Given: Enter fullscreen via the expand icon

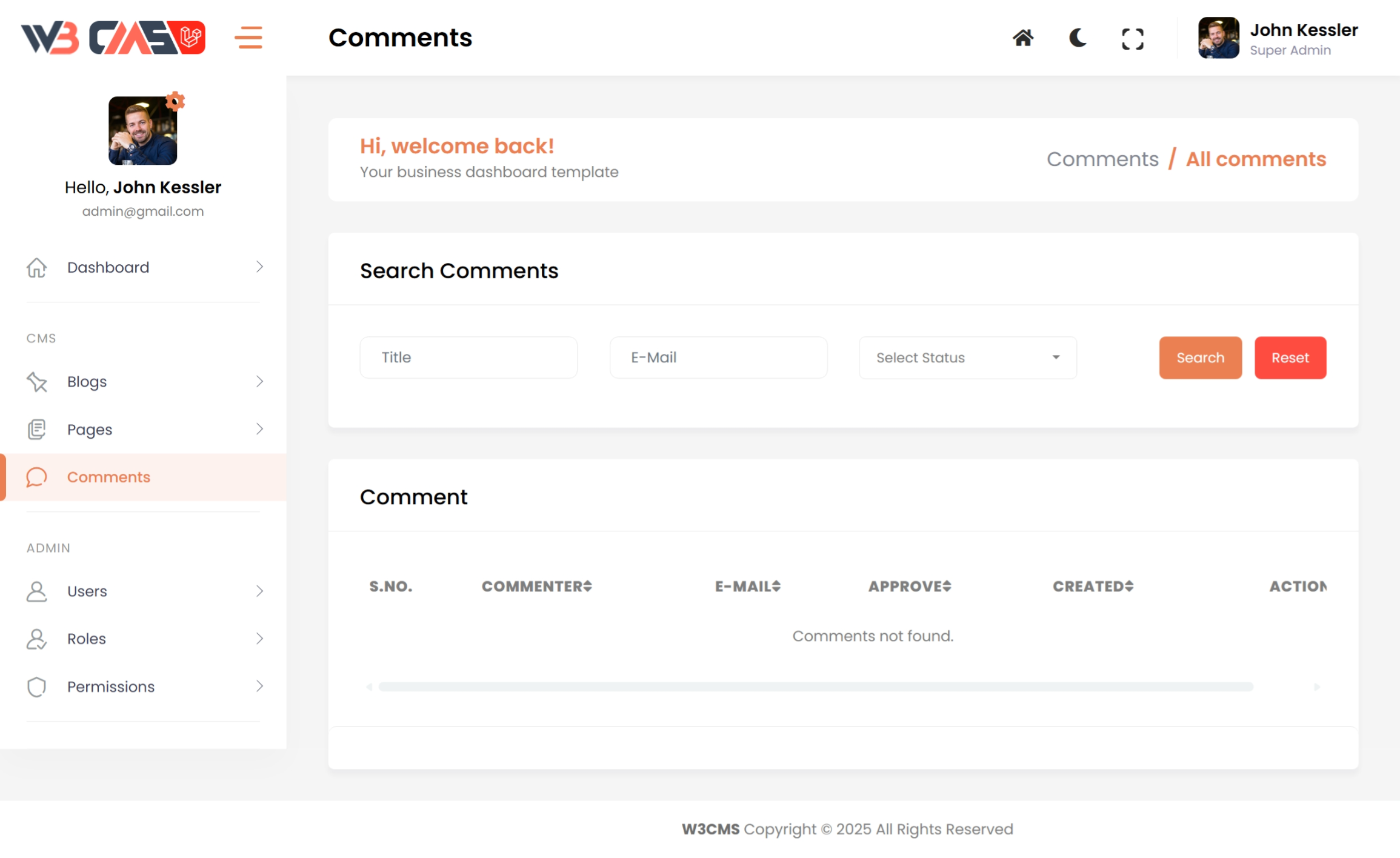Looking at the screenshot, I should coord(1132,39).
